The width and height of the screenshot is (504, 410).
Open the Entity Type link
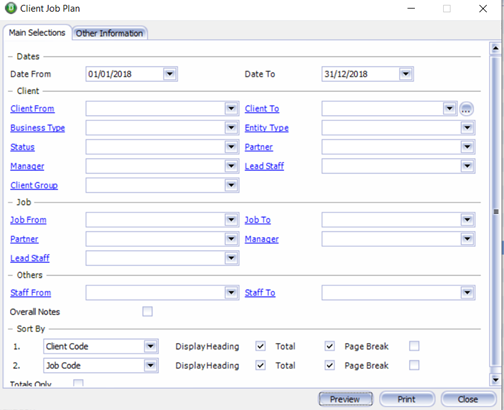tap(267, 128)
